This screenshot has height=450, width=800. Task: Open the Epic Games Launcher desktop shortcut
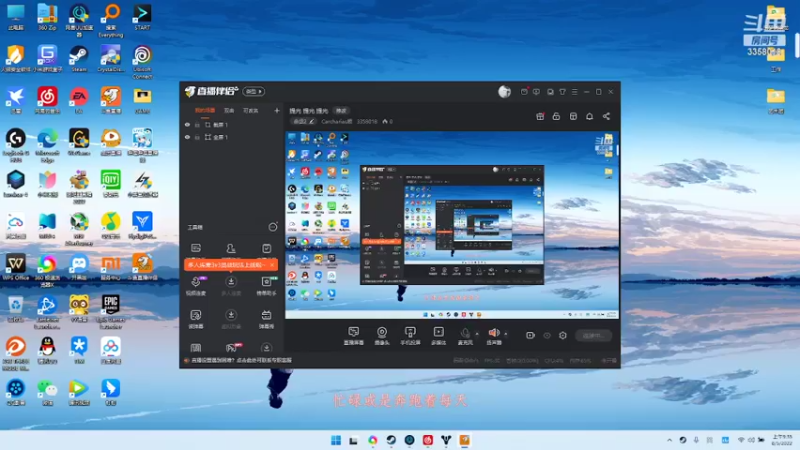111,311
